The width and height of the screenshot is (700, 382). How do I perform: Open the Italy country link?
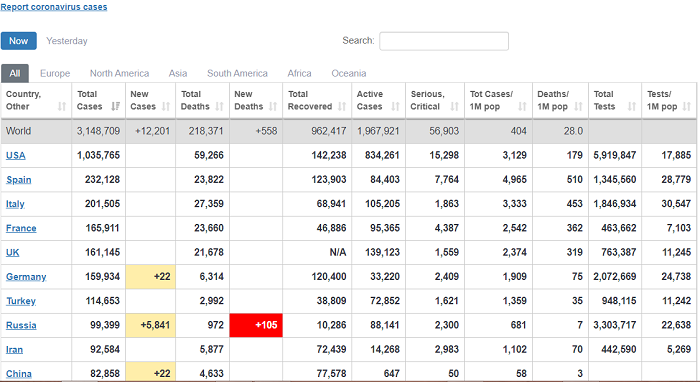pyautogui.click(x=15, y=204)
